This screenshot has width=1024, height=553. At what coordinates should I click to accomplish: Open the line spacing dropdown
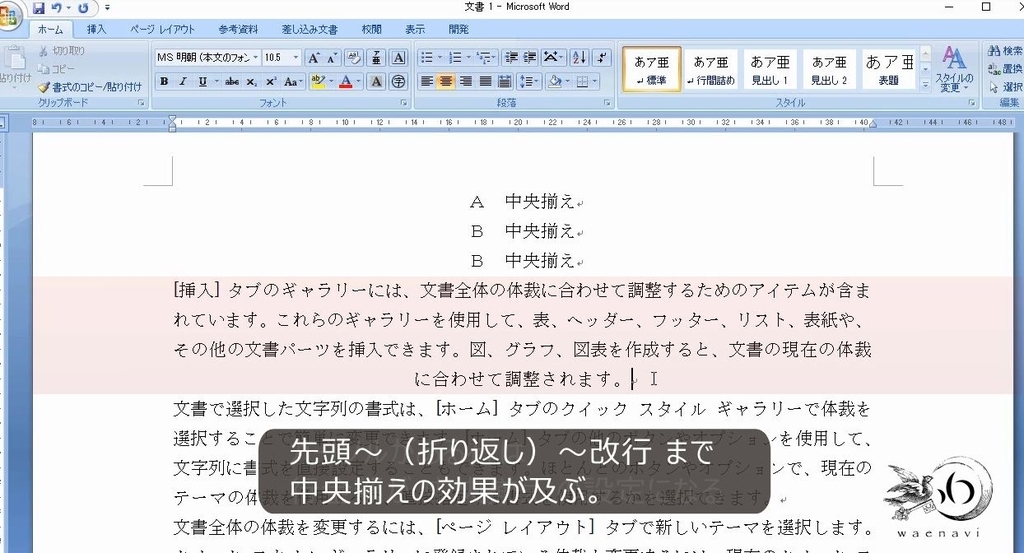pyautogui.click(x=529, y=82)
